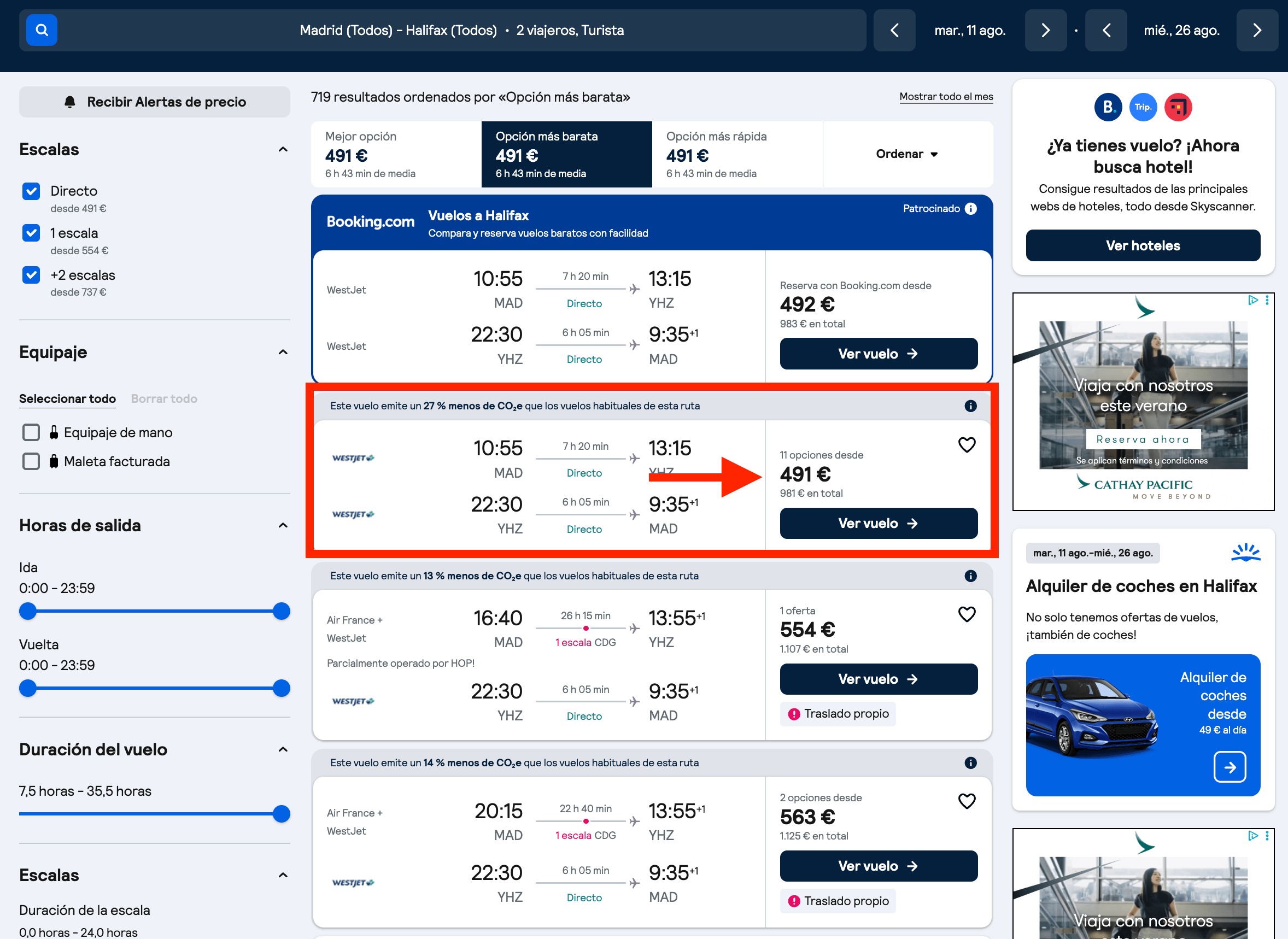The width and height of the screenshot is (1288, 939).
Task: Click the Booking.com Vuelos a Halifax banner
Action: 652,224
